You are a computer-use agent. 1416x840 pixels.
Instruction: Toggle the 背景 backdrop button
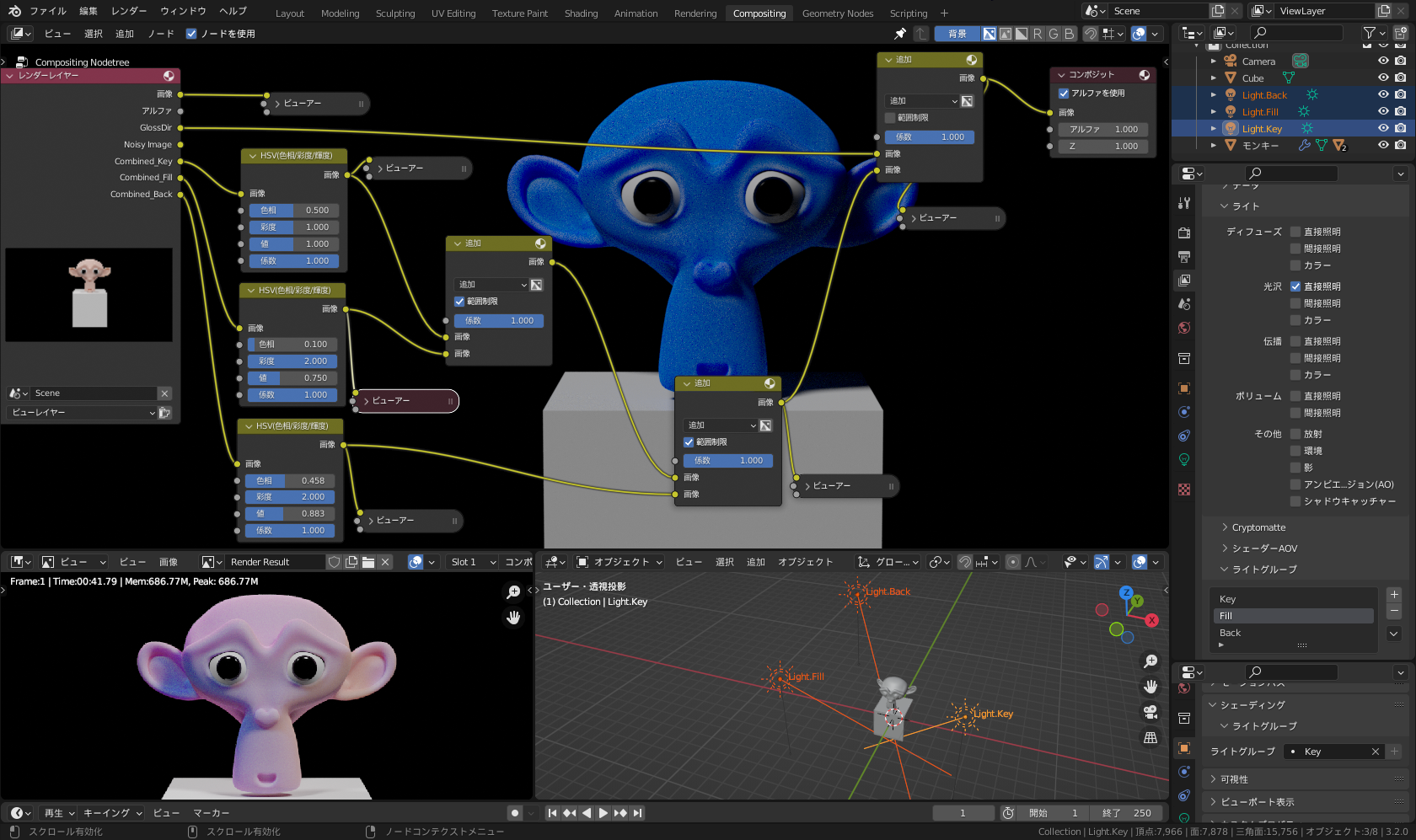(957, 34)
